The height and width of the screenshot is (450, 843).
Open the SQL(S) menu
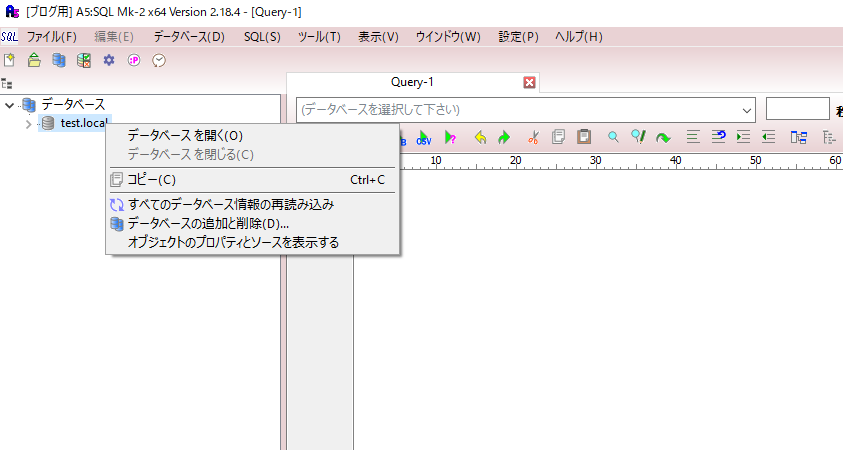(x=262, y=37)
